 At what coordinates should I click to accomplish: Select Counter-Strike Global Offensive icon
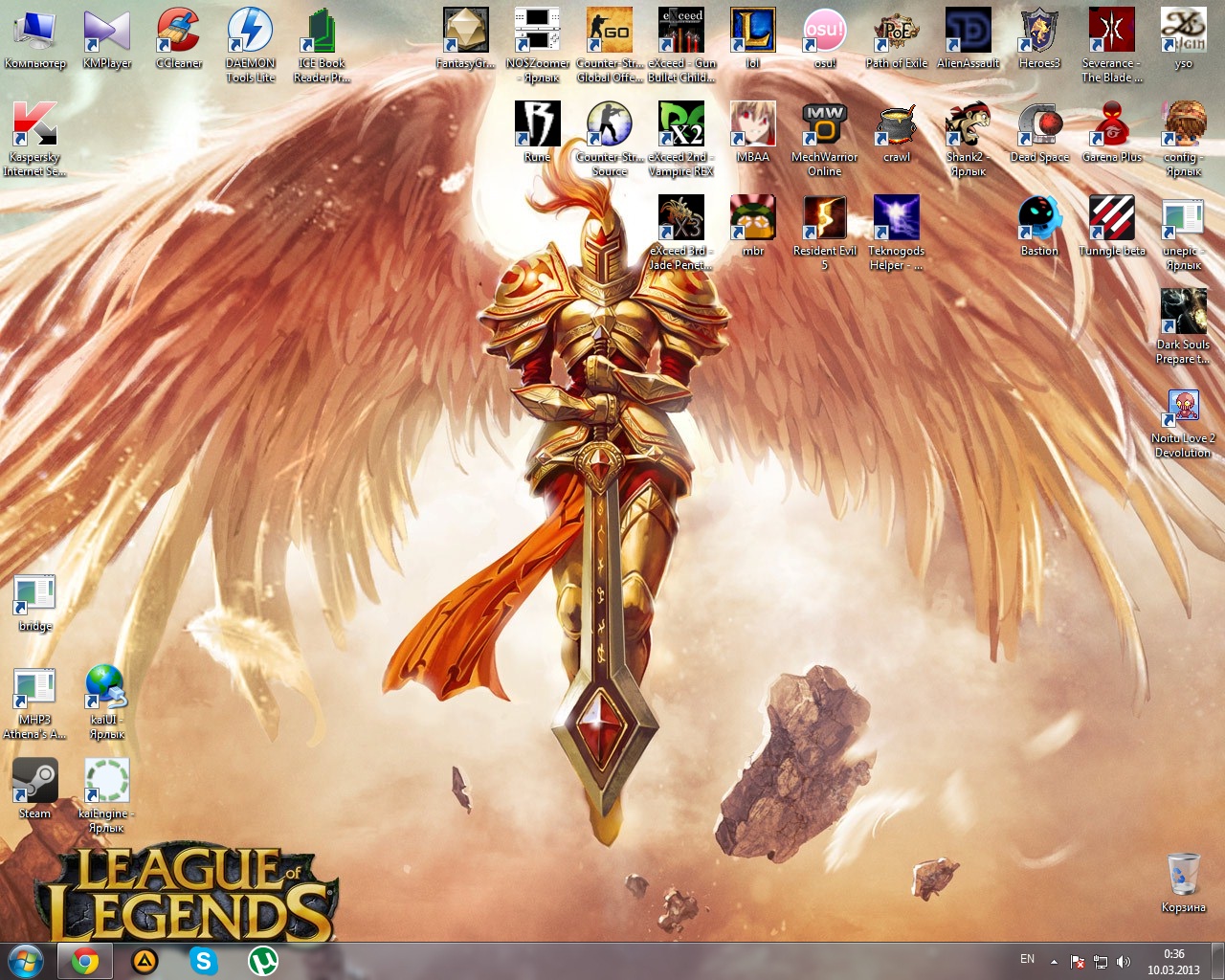(610, 45)
